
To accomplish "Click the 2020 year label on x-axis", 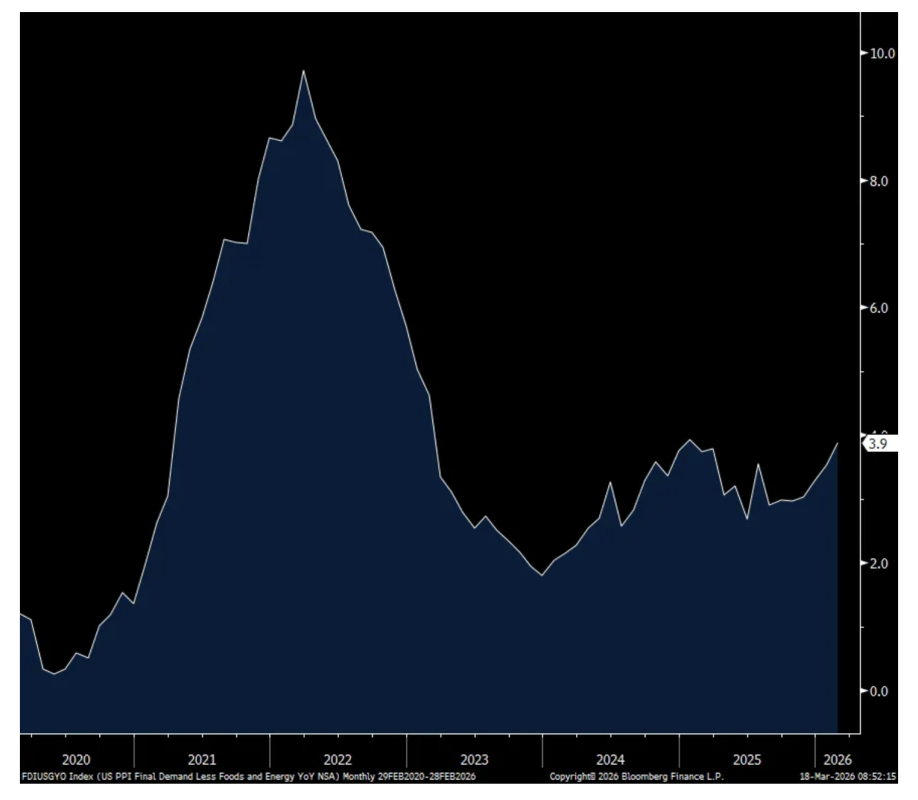I will [x=76, y=759].
